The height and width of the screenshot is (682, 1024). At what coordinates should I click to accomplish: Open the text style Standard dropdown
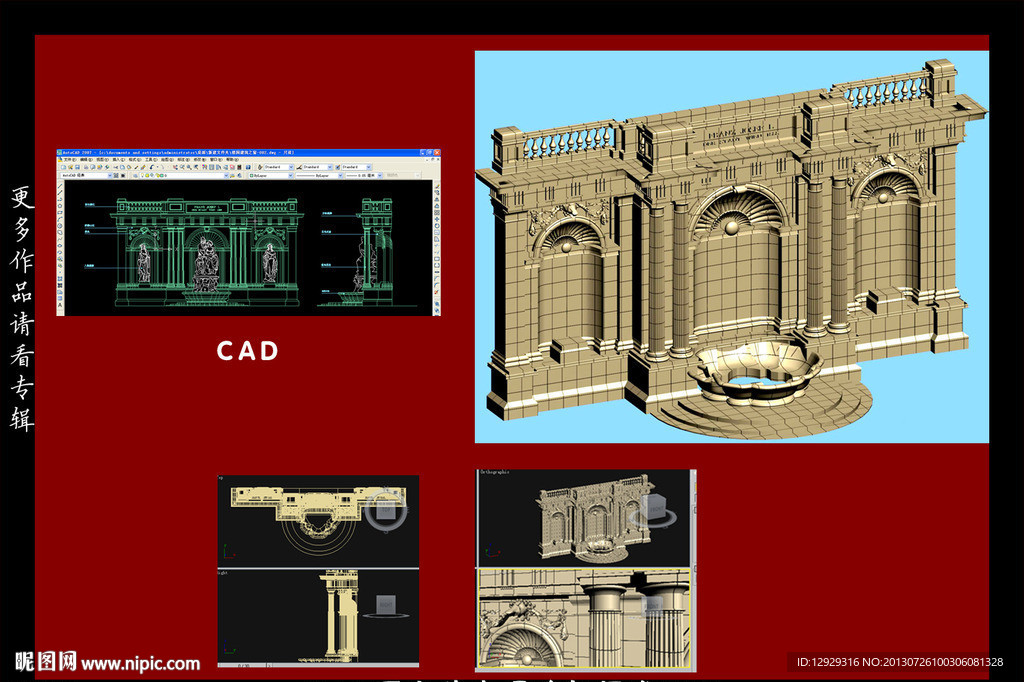tap(279, 167)
